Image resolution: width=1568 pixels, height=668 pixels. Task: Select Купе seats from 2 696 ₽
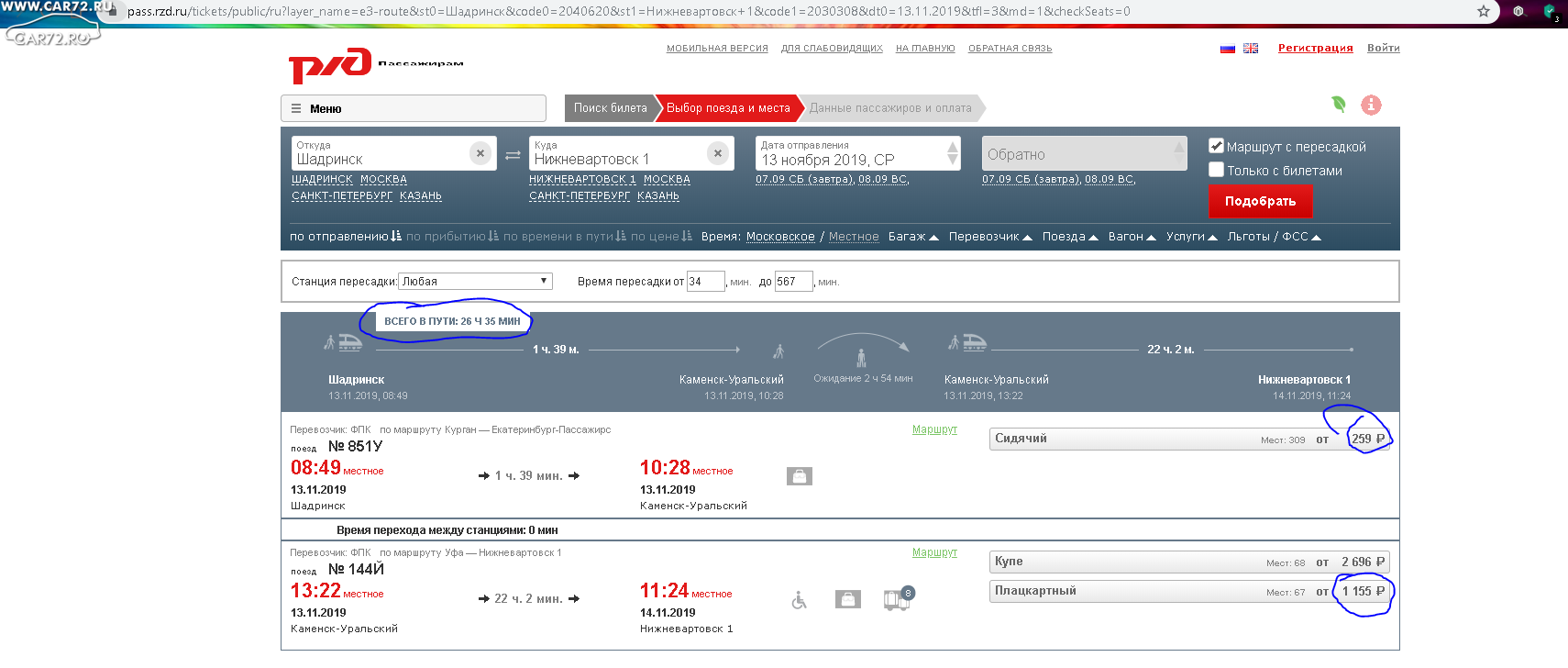pos(1190,562)
